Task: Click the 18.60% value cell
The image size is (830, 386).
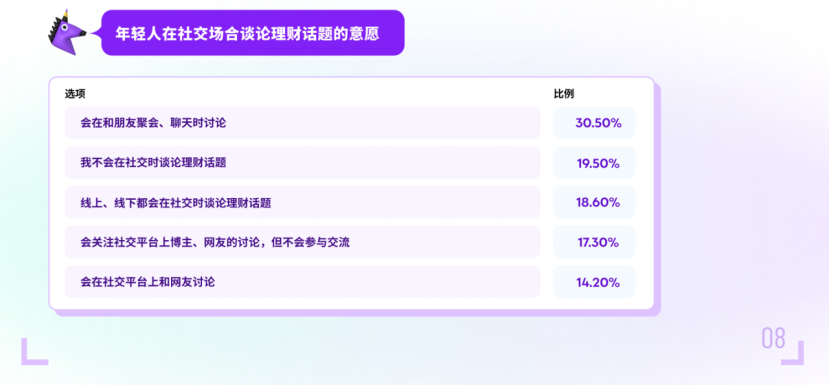Action: tap(594, 202)
